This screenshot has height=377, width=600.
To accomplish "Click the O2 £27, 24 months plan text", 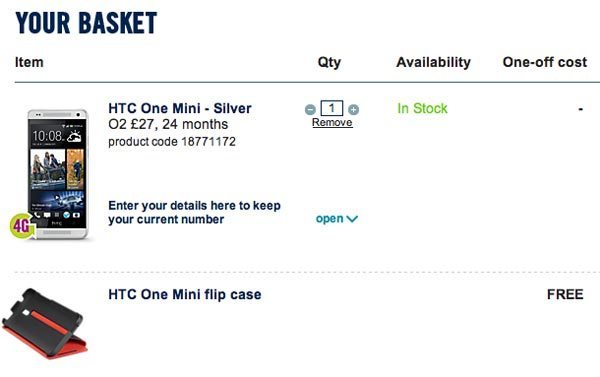I will [168, 124].
